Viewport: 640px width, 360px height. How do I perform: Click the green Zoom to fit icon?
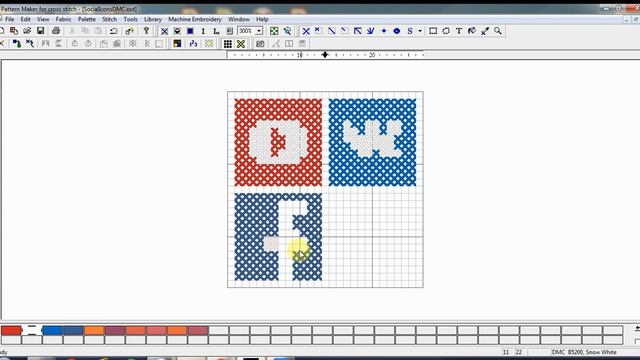coord(274,31)
